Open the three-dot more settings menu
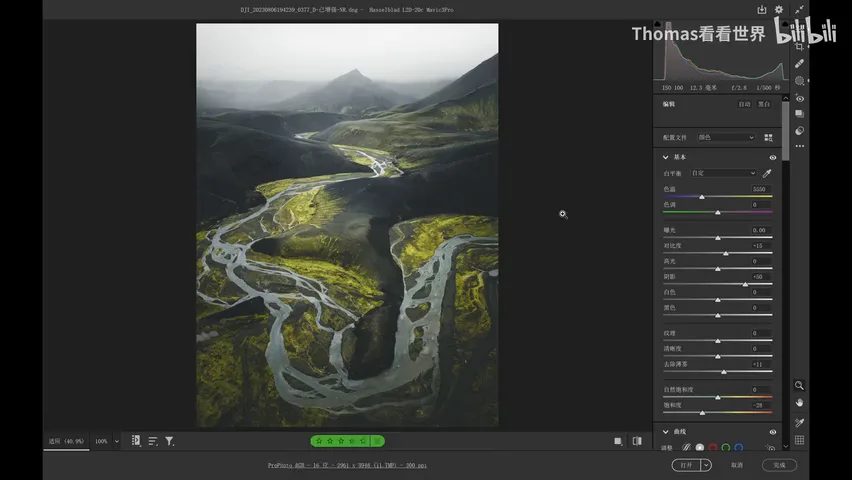The height and width of the screenshot is (480, 852). coord(799,146)
